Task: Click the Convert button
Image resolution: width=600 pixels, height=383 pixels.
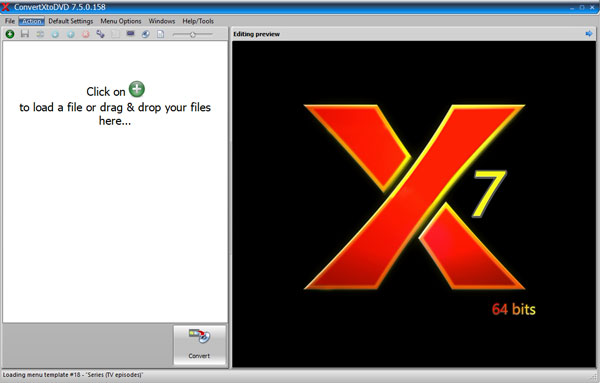Action: pyautogui.click(x=199, y=345)
